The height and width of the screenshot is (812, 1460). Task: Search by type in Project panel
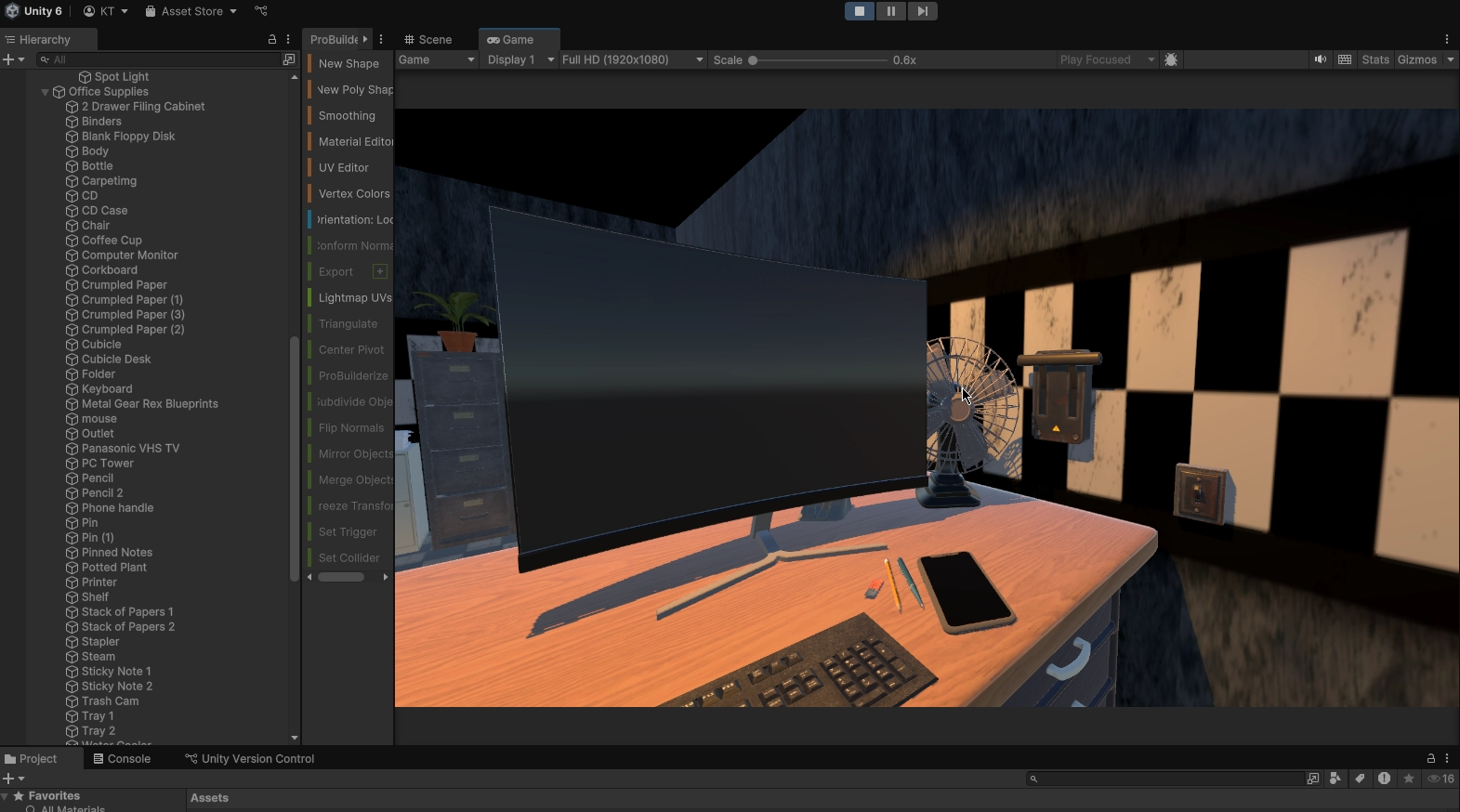(x=1335, y=779)
